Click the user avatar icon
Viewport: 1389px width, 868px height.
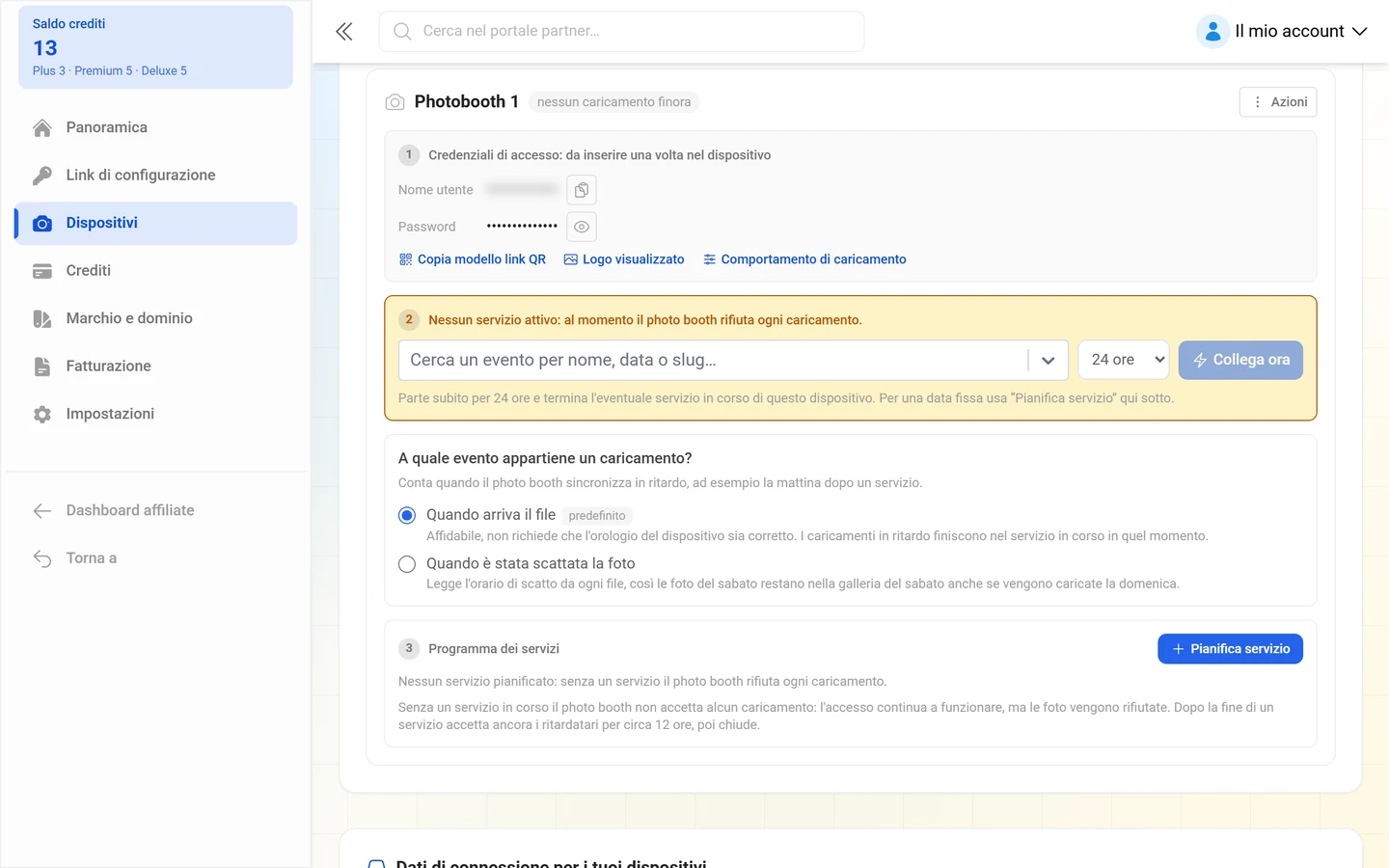click(x=1212, y=32)
